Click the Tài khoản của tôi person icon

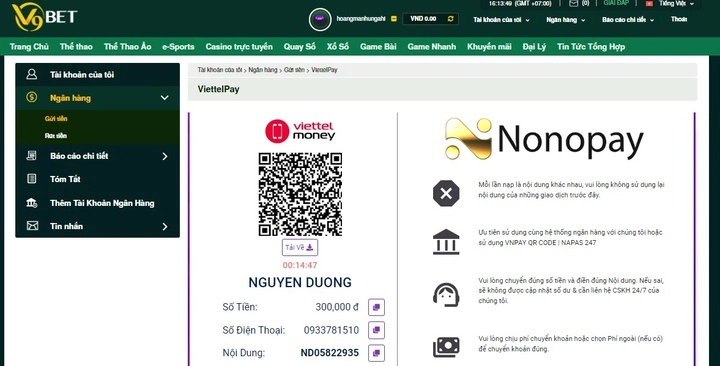31,74
